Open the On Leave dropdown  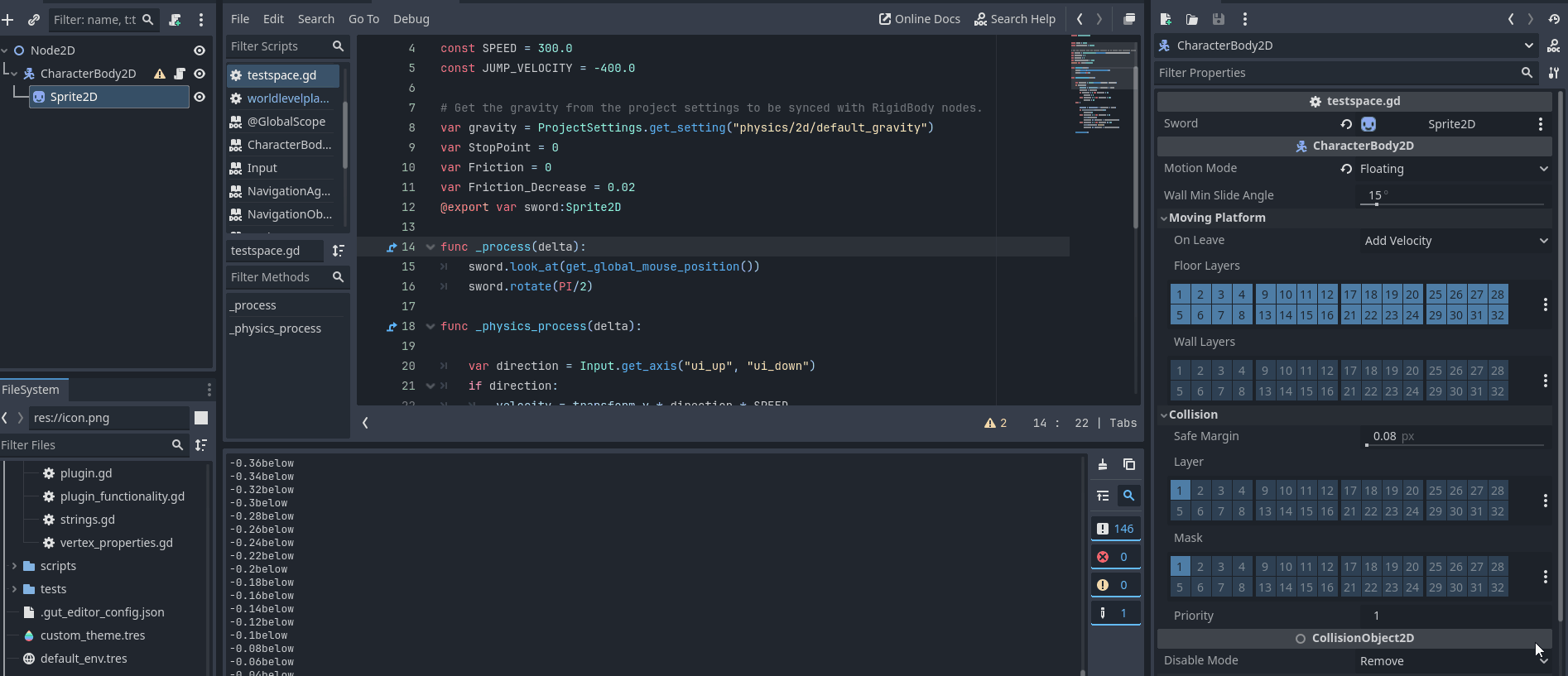tap(1455, 241)
